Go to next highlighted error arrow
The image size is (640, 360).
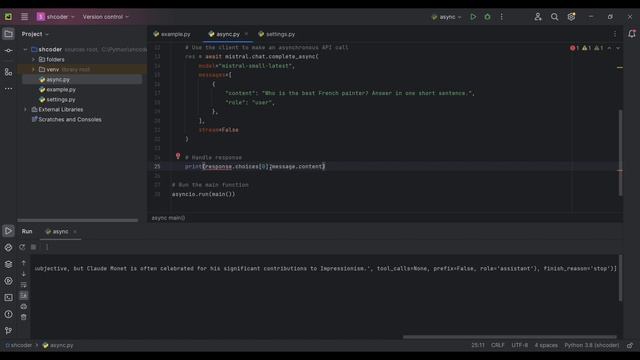coord(618,48)
